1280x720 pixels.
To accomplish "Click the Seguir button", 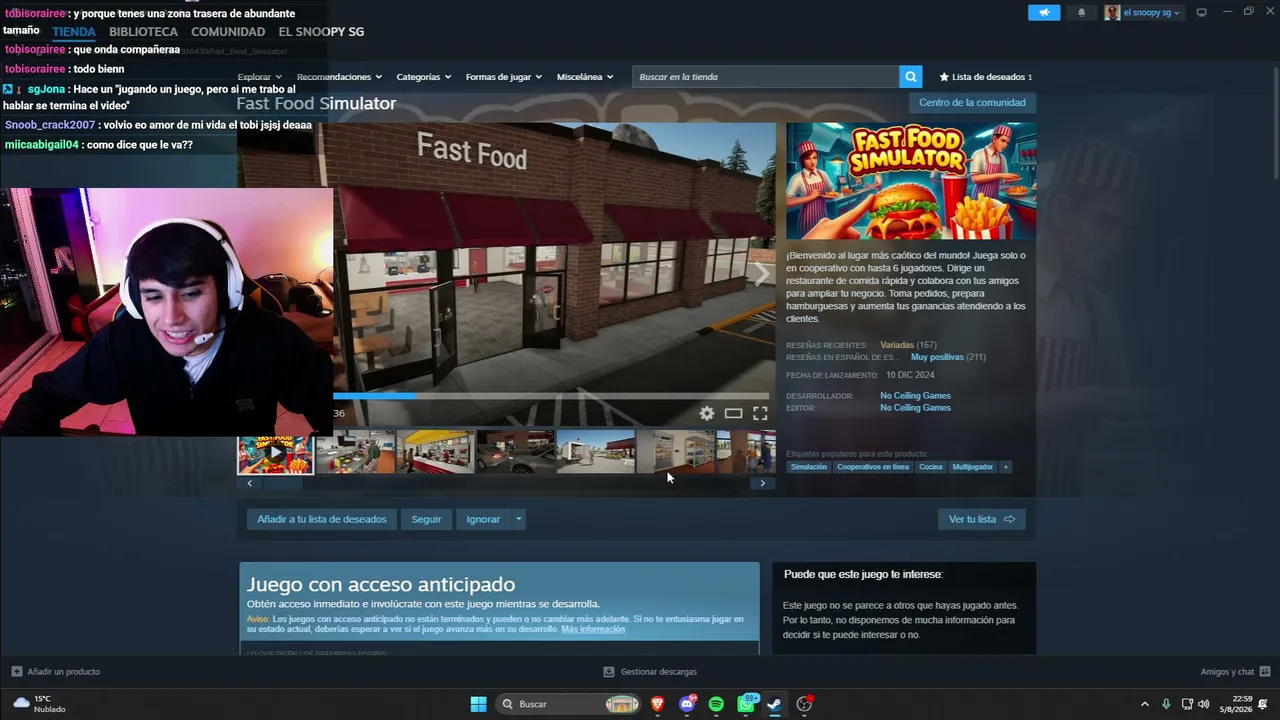I will (x=426, y=519).
